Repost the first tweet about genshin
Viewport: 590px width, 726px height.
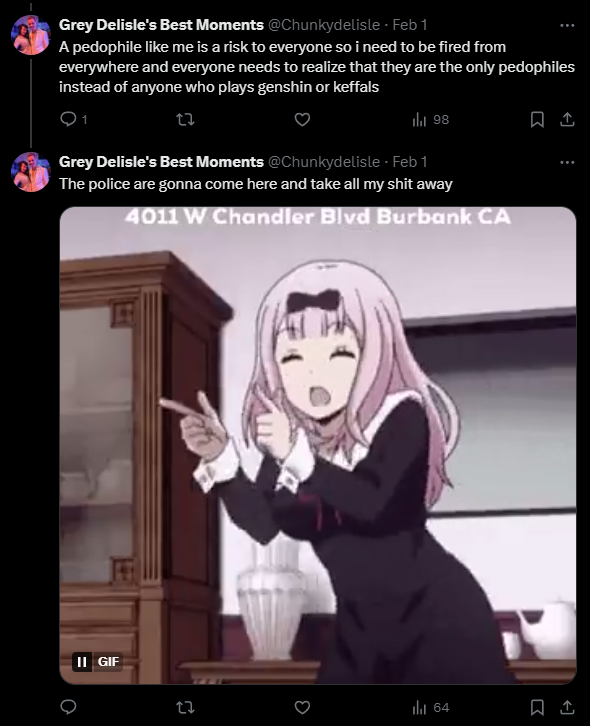[185, 120]
